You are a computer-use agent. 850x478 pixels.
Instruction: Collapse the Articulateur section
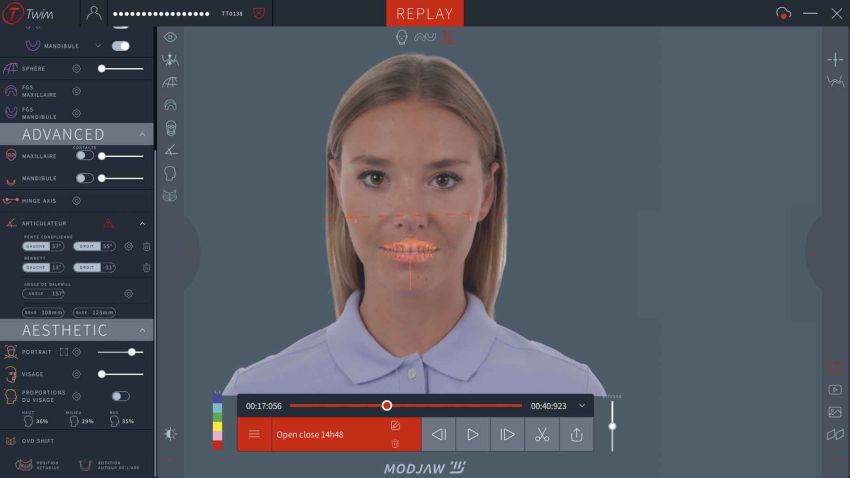[142, 223]
